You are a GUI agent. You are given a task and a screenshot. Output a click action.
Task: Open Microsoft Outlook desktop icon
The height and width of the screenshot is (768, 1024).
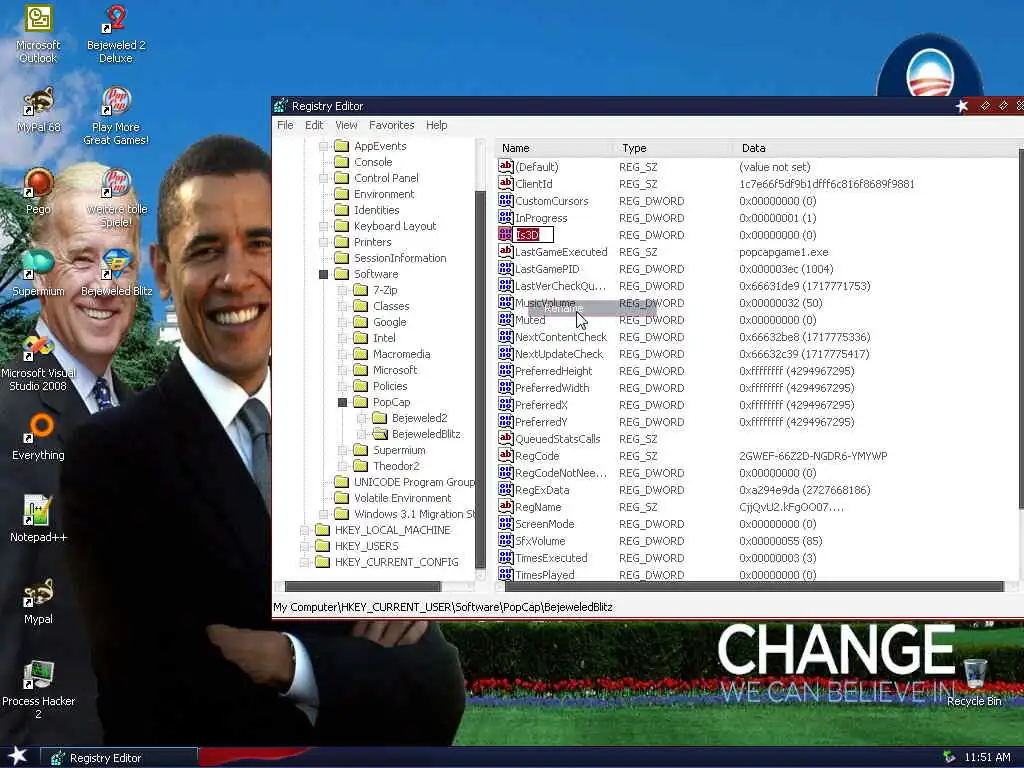click(38, 34)
